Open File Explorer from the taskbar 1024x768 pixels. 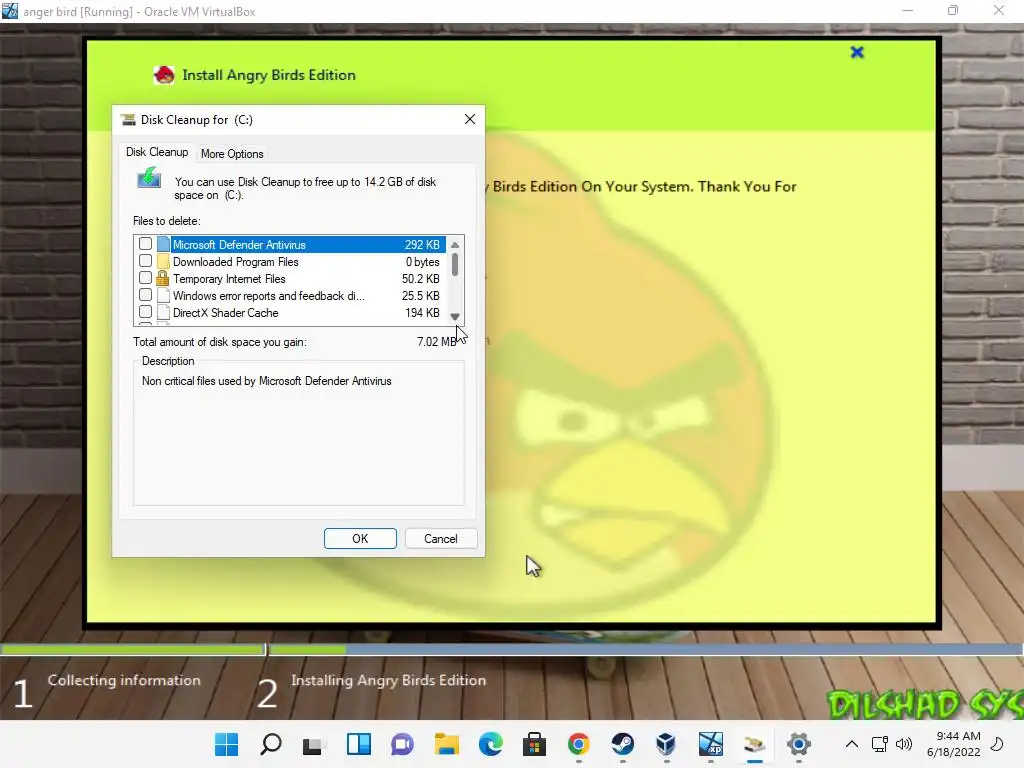coord(447,744)
